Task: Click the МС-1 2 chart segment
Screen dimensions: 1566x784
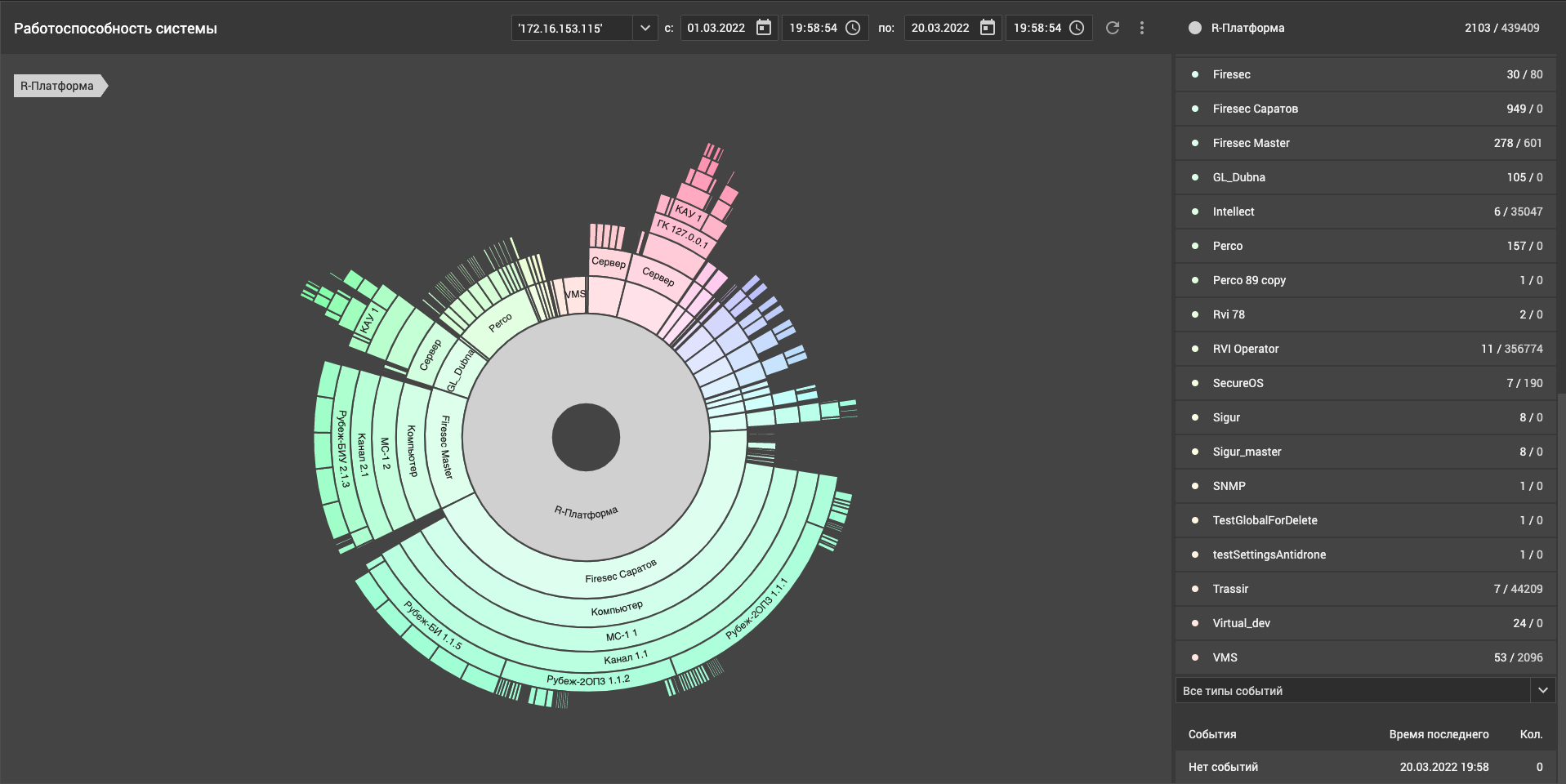Action: (385, 453)
